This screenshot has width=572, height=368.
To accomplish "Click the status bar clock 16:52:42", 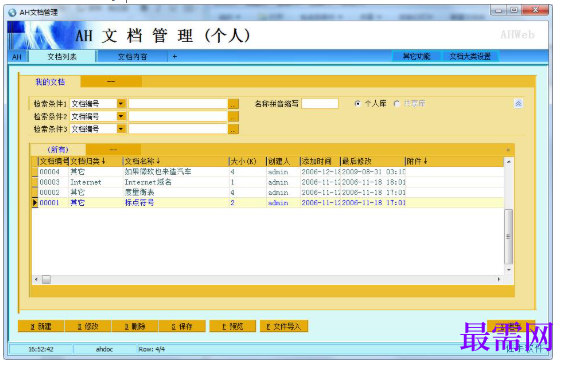I will [x=41, y=349].
